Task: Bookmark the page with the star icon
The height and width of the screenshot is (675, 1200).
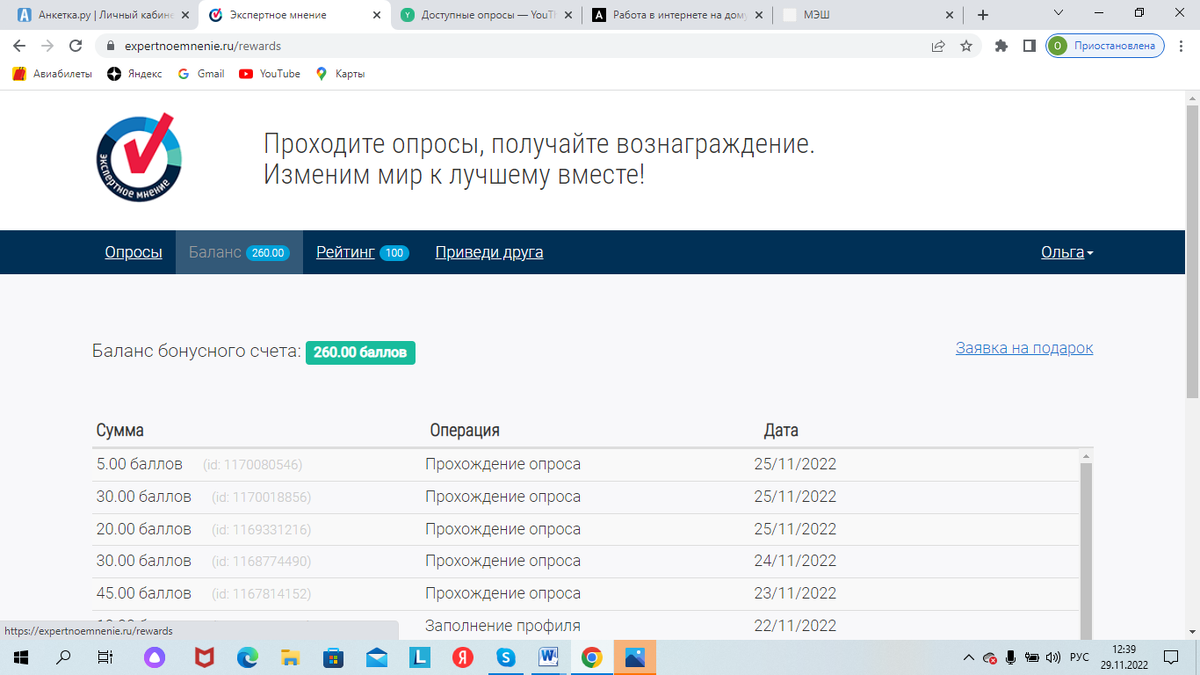Action: 966,45
